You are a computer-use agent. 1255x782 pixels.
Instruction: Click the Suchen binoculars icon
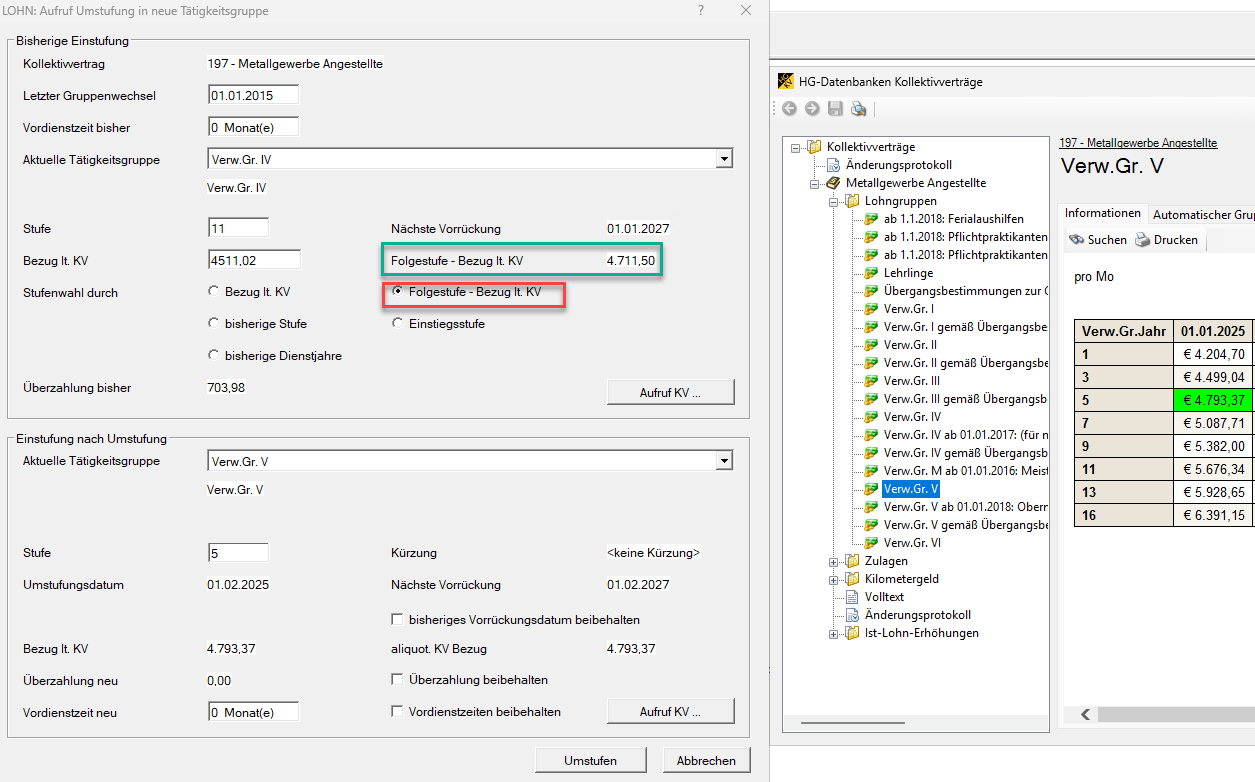click(x=1077, y=240)
